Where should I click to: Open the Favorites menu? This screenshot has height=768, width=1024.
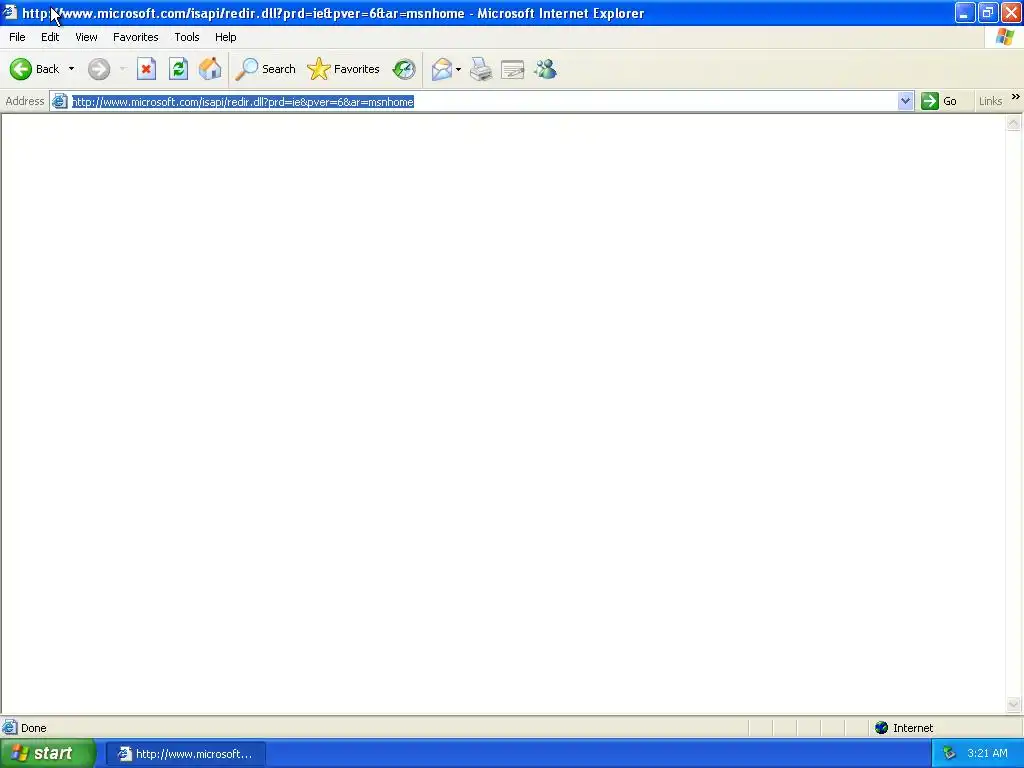(x=136, y=37)
